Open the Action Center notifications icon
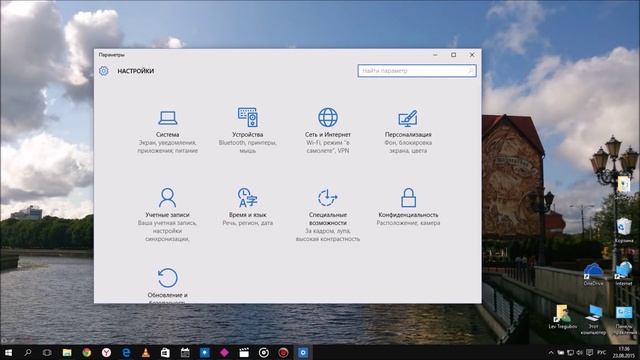This screenshot has height=360, width=640. (x=589, y=352)
